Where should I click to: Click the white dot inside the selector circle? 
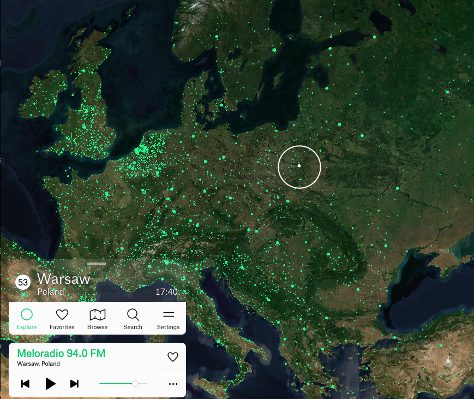tap(299, 165)
